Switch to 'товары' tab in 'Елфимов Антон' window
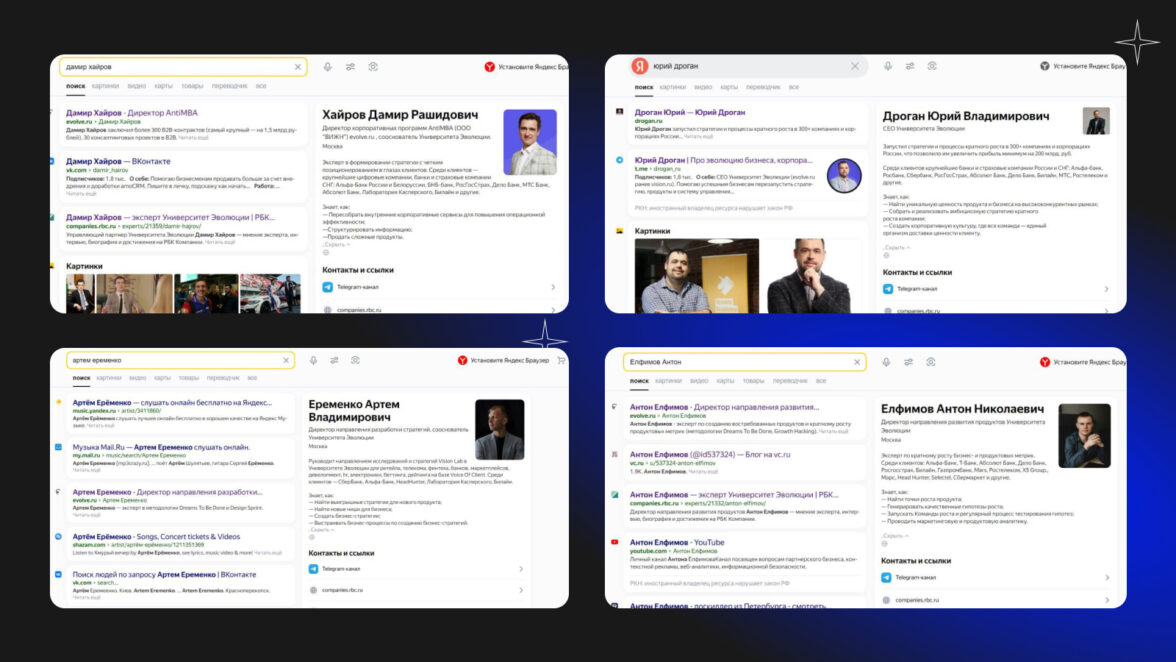Screen dimensions: 1176x662 tap(753, 381)
